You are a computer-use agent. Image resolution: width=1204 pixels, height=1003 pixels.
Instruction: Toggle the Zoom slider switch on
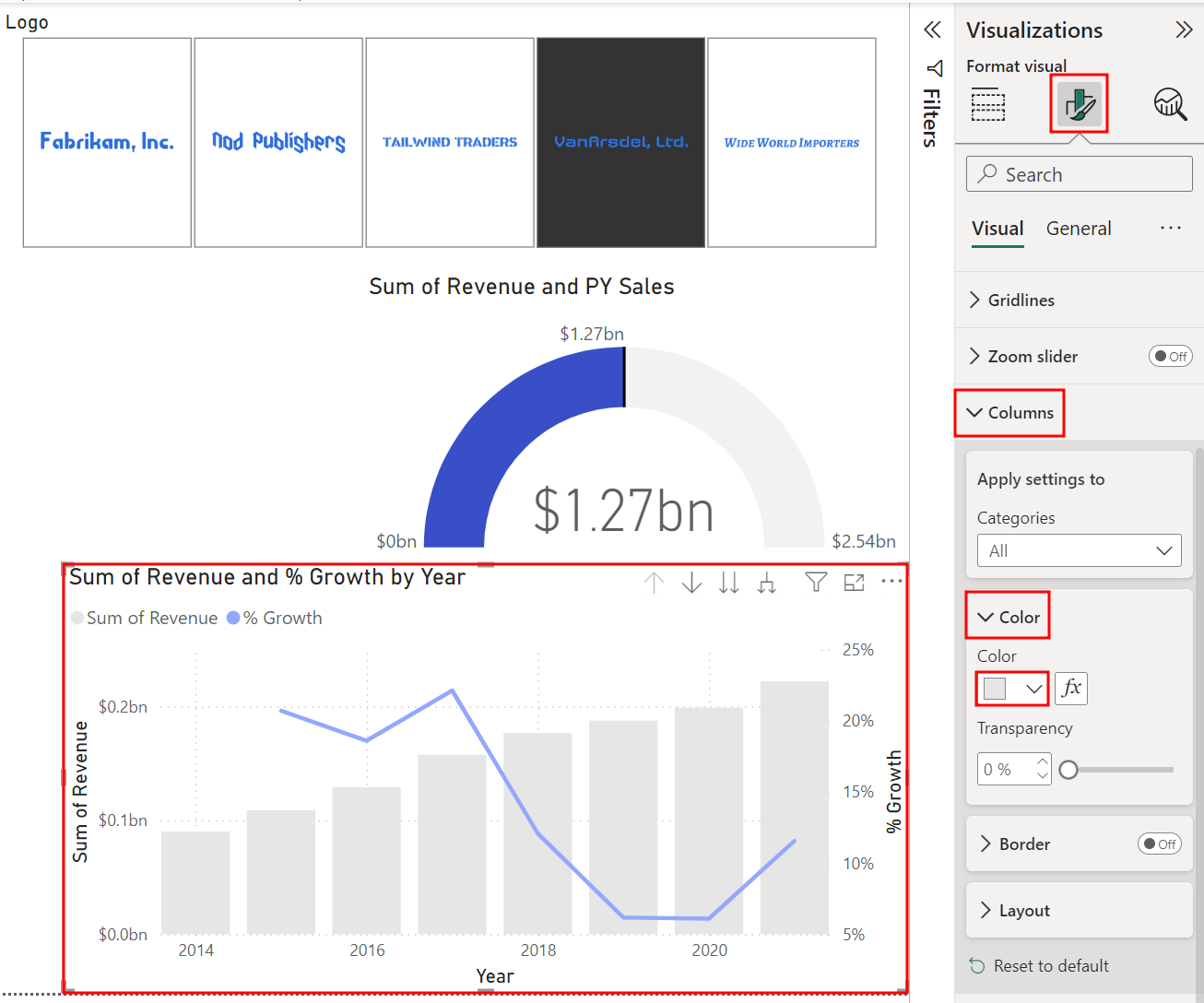pyautogui.click(x=1171, y=356)
